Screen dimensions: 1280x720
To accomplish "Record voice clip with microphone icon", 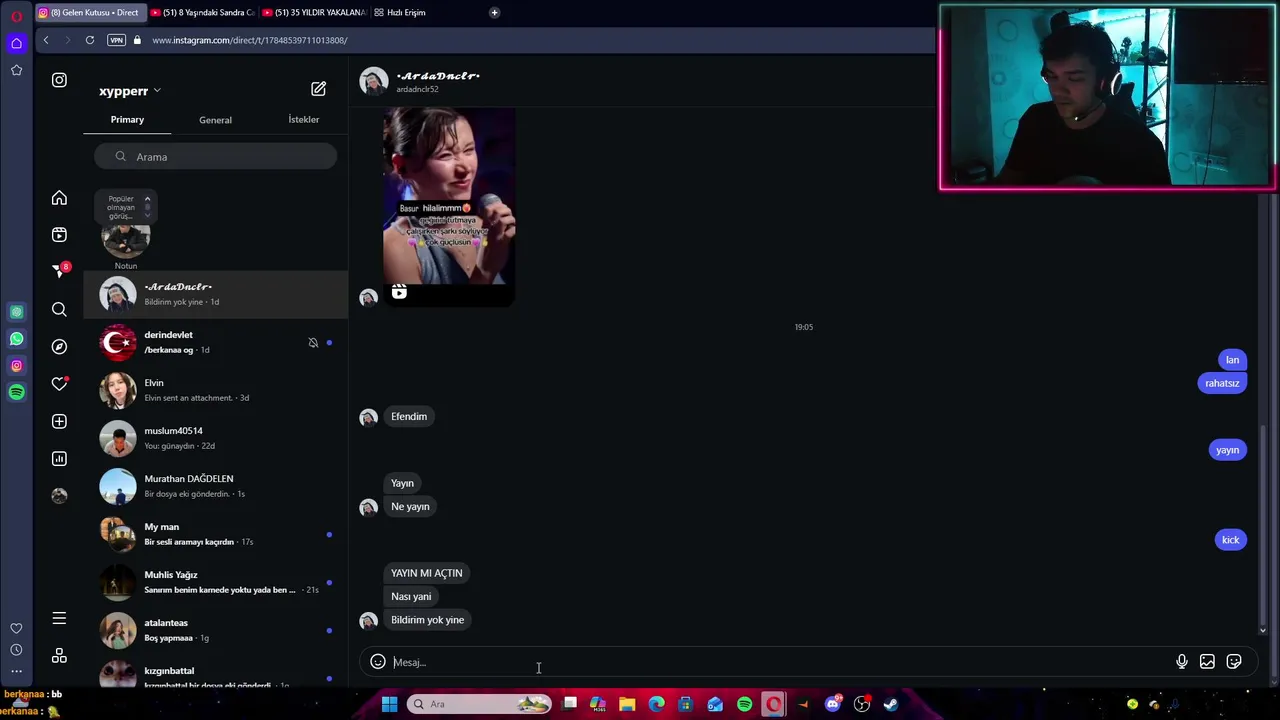I will pos(1182,662).
